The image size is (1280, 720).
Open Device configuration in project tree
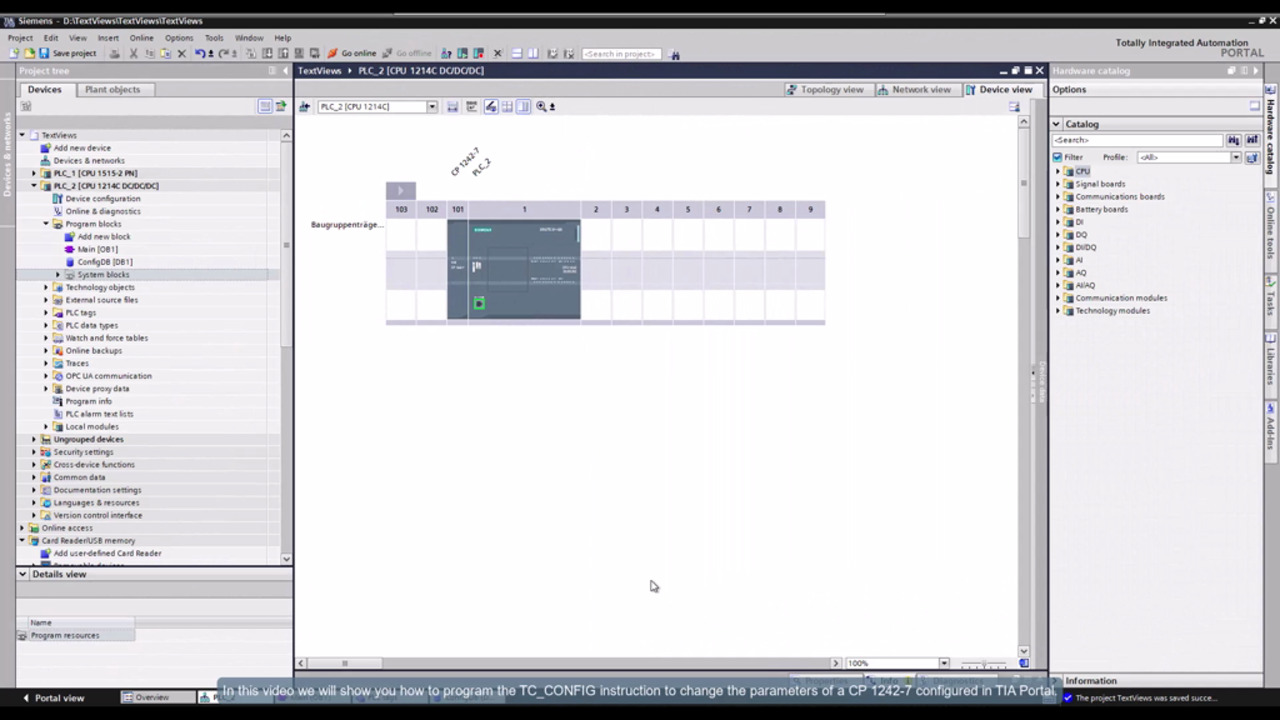coord(102,199)
